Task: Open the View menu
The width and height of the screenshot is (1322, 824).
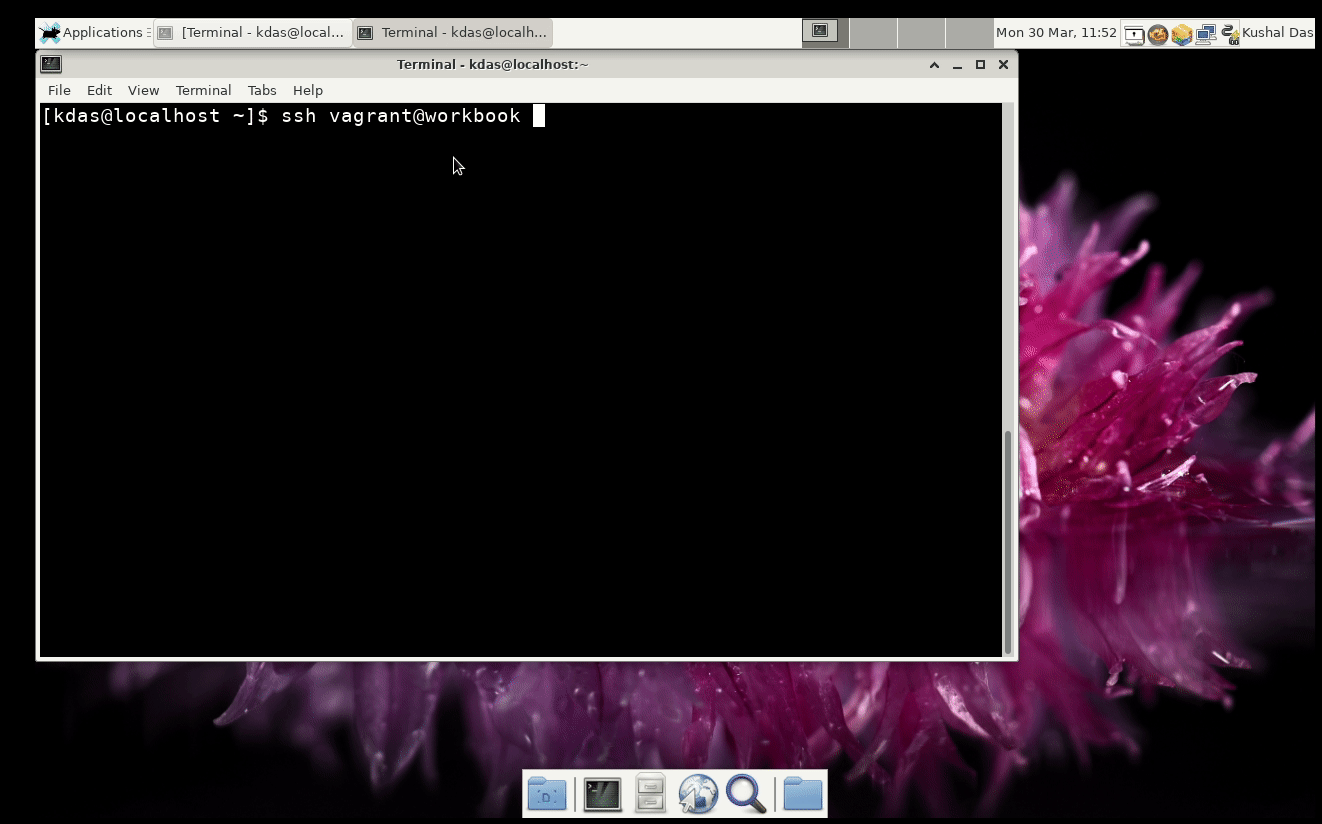Action: [143, 90]
